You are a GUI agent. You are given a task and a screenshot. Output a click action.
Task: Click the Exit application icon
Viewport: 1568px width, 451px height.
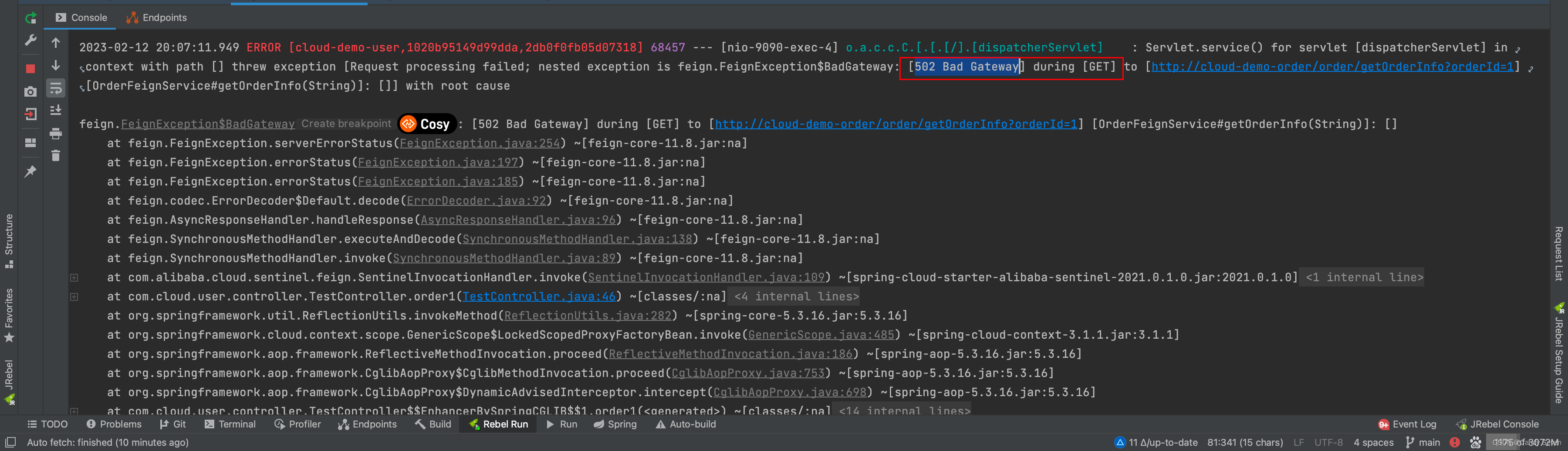pyautogui.click(x=30, y=114)
